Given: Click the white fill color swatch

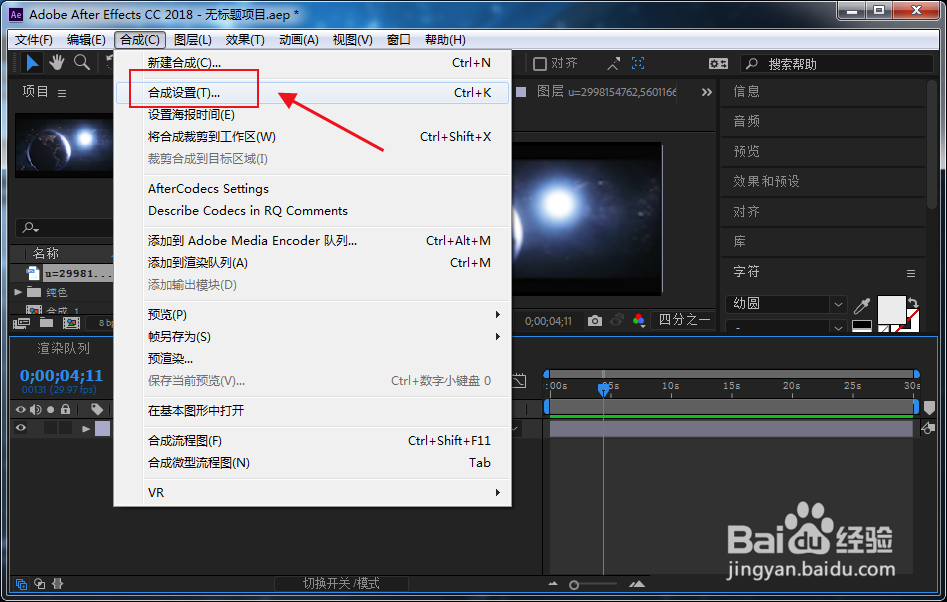Looking at the screenshot, I should [891, 310].
